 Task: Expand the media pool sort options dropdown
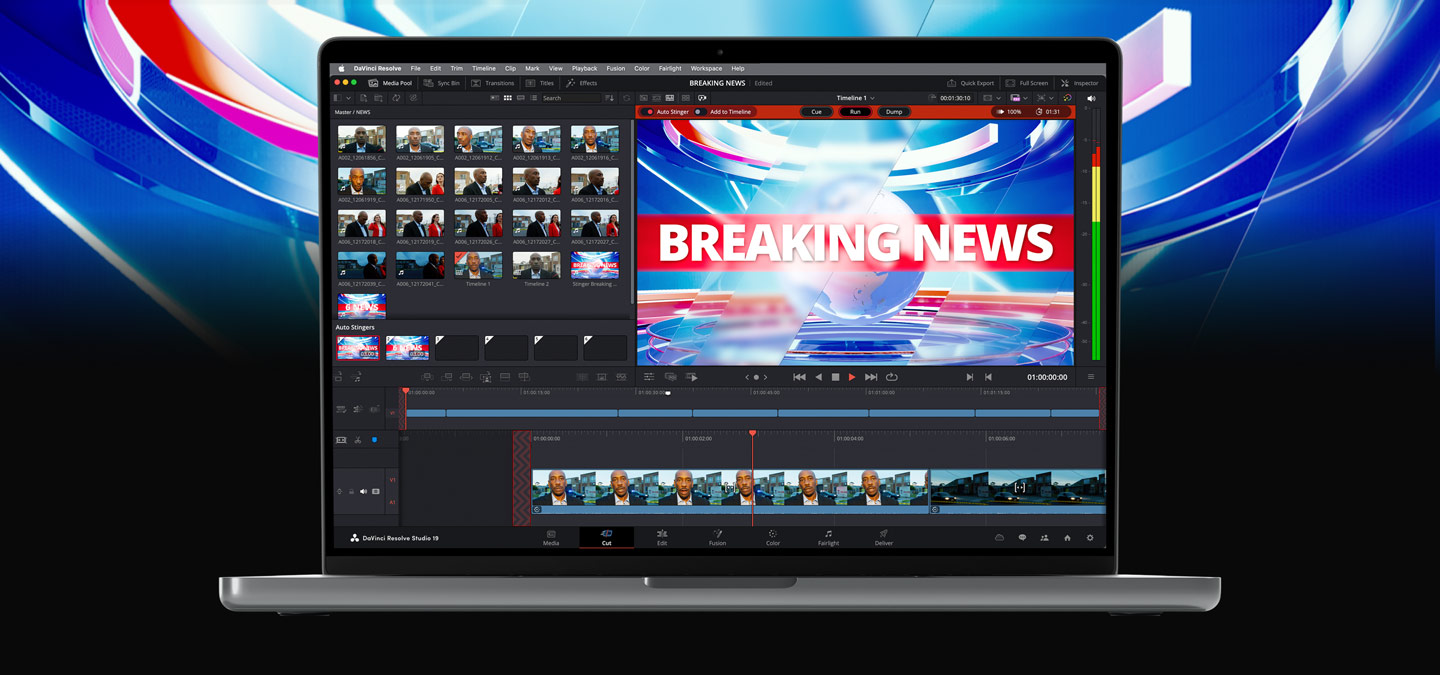point(610,98)
